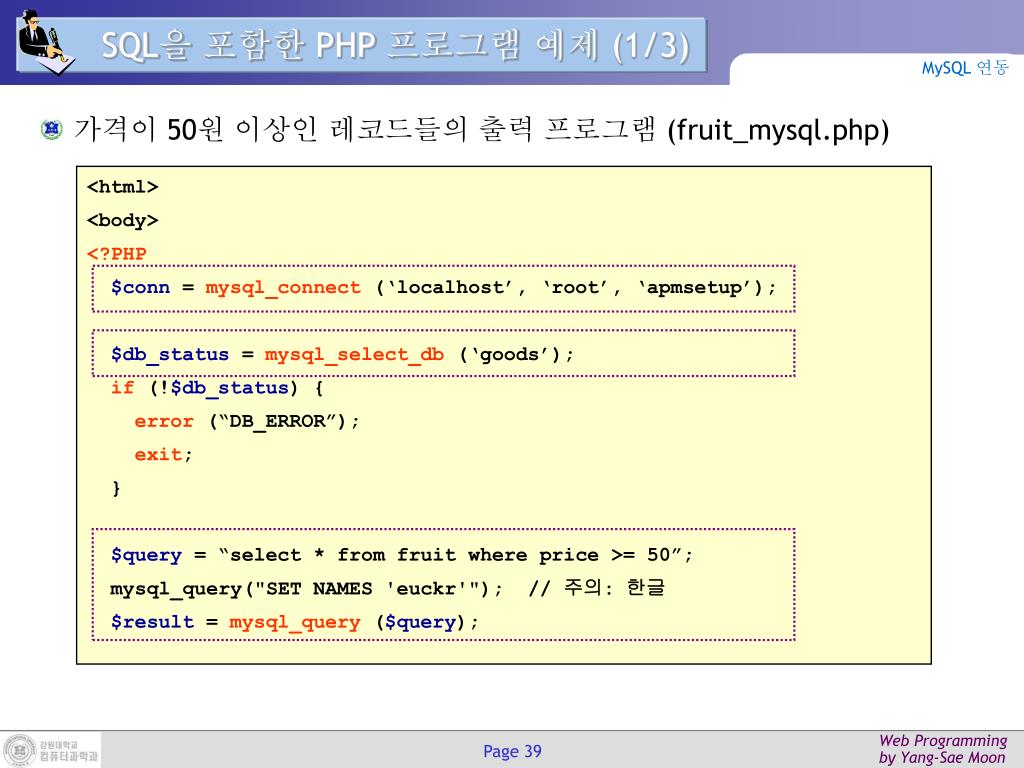Click the '<body>' line in code

tap(123, 221)
